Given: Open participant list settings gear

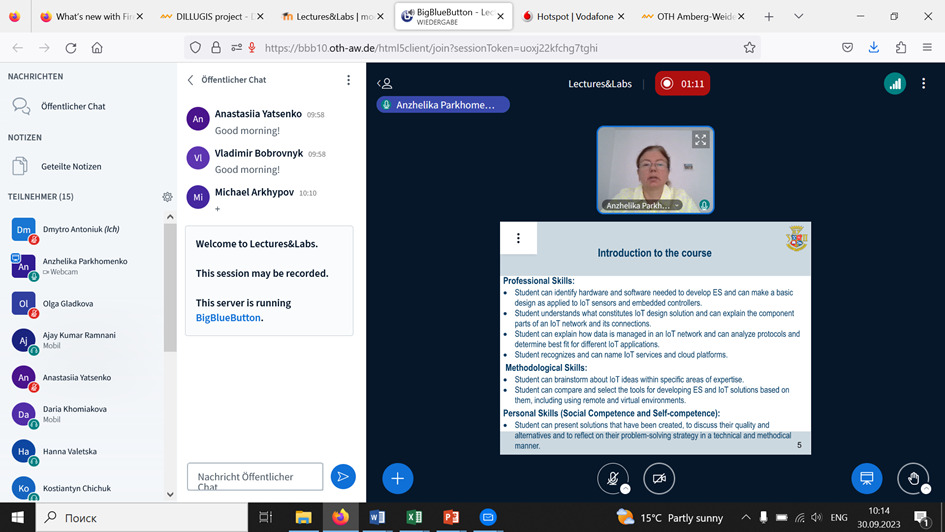Looking at the screenshot, I should tap(167, 197).
